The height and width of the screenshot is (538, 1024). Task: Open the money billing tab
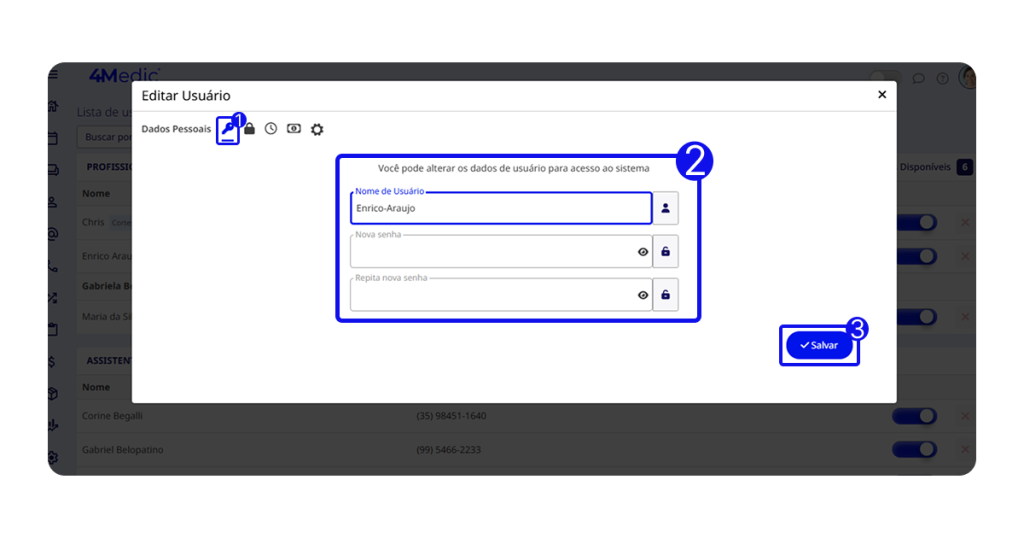click(294, 129)
